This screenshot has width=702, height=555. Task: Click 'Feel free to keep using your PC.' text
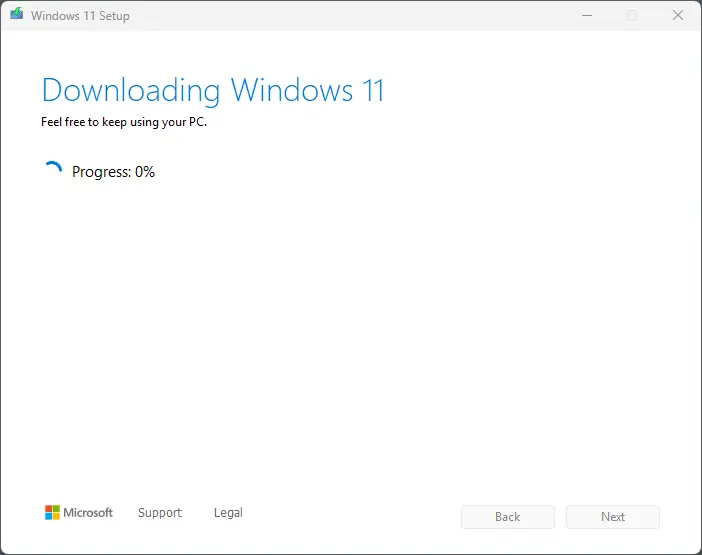124,122
